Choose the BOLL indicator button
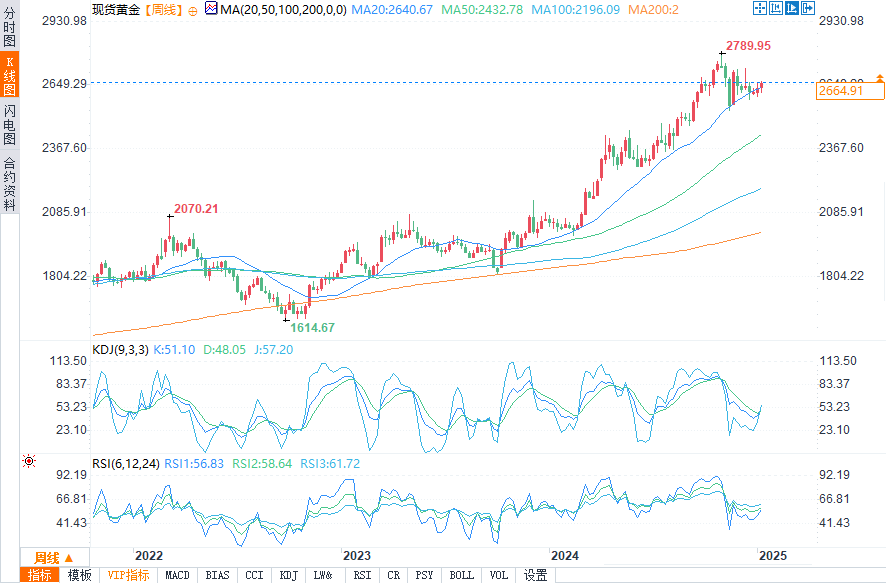 click(x=461, y=575)
